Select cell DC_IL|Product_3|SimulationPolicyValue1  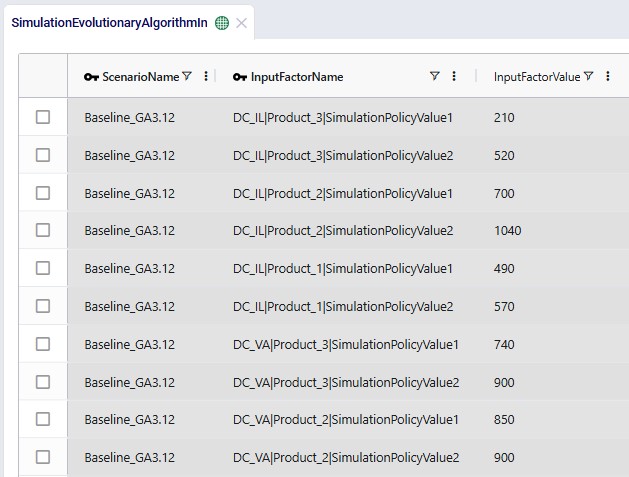343,118
